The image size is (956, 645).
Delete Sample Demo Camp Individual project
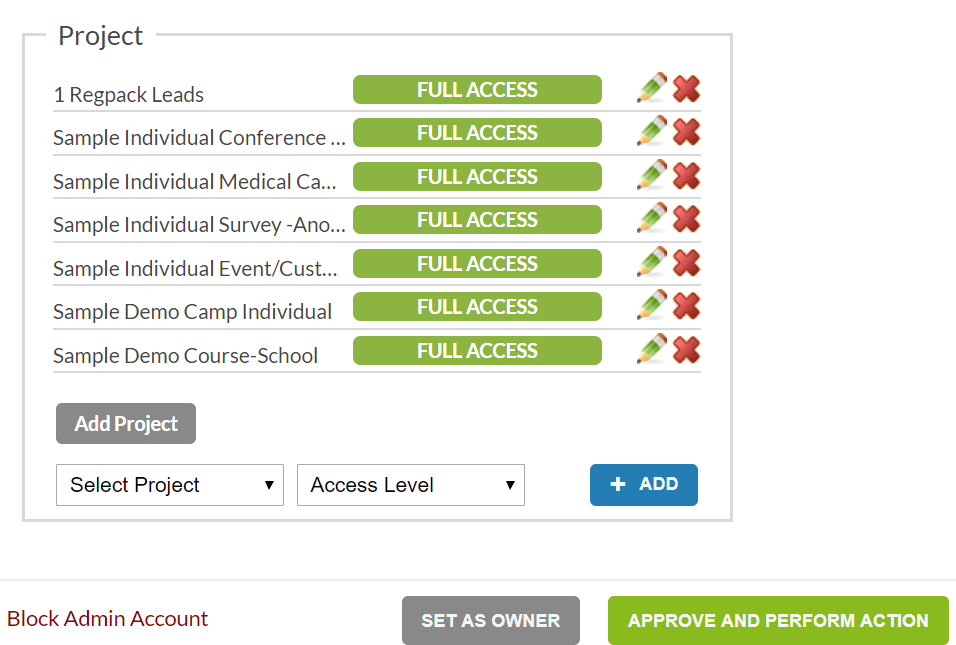[686, 306]
